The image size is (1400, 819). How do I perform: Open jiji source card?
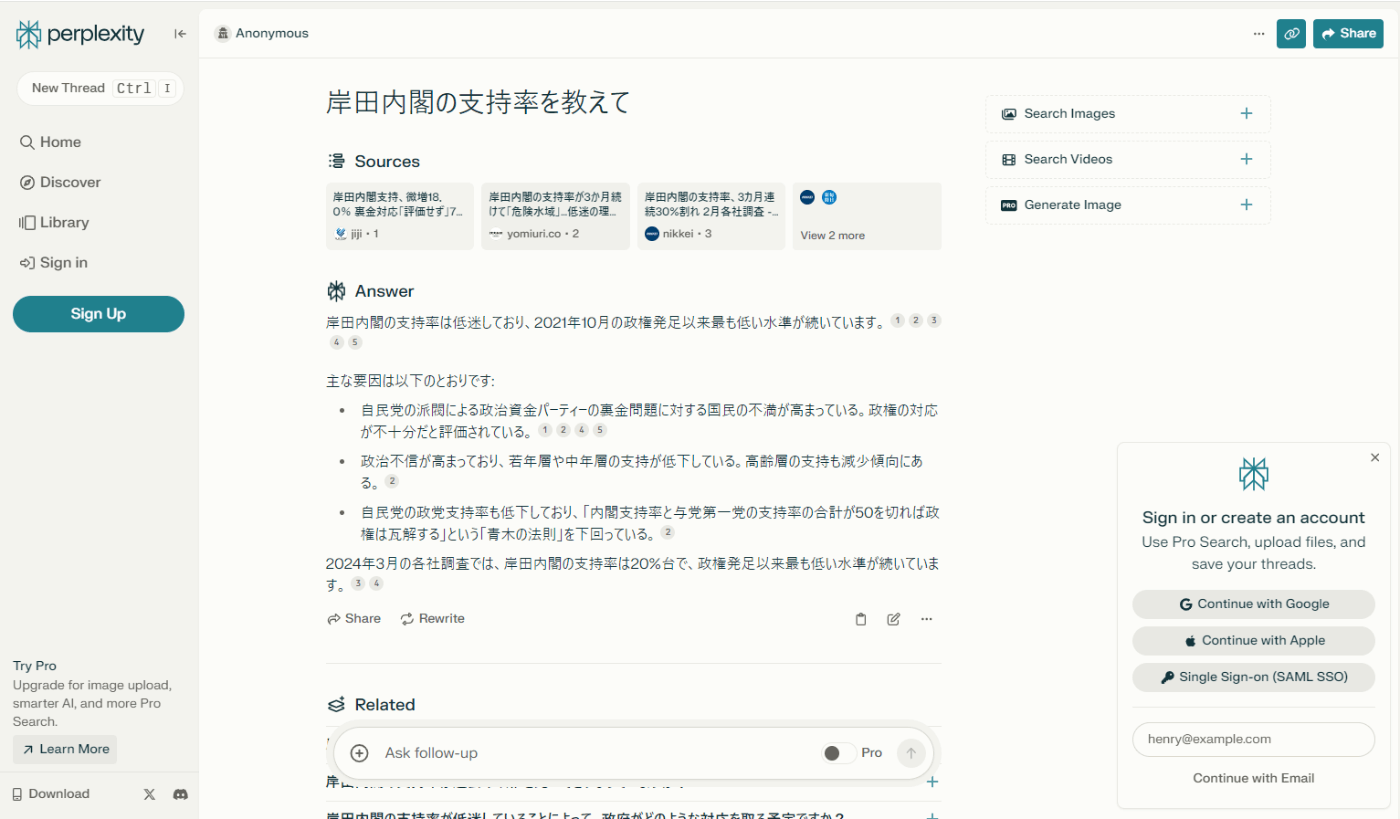400,216
